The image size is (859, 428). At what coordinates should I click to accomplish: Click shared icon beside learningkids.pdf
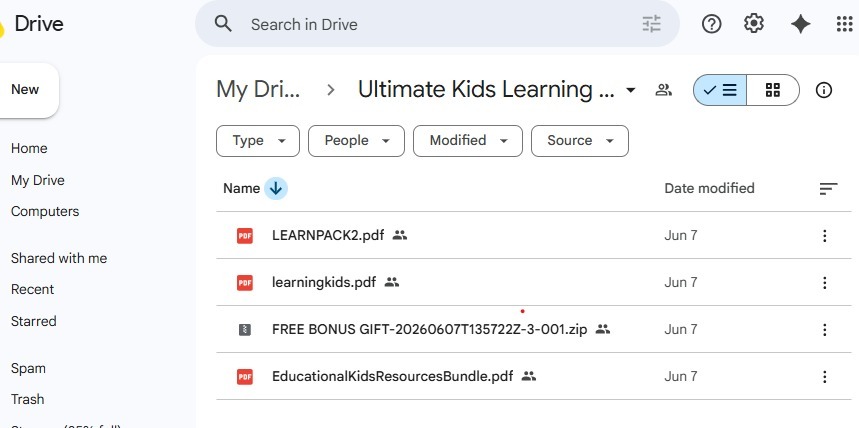pyautogui.click(x=392, y=282)
